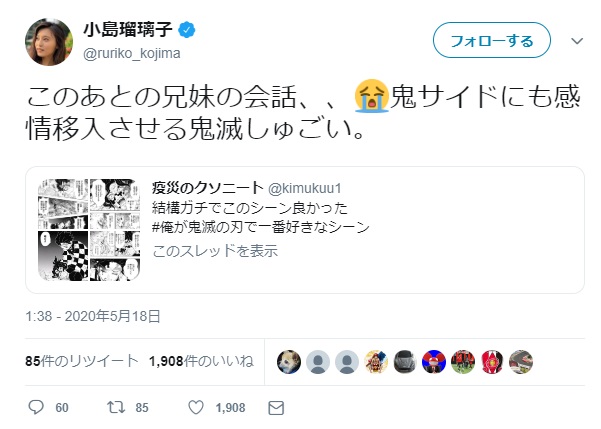This screenshot has height=429, width=601.
Task: Click the フォローする follow button
Action: (492, 40)
